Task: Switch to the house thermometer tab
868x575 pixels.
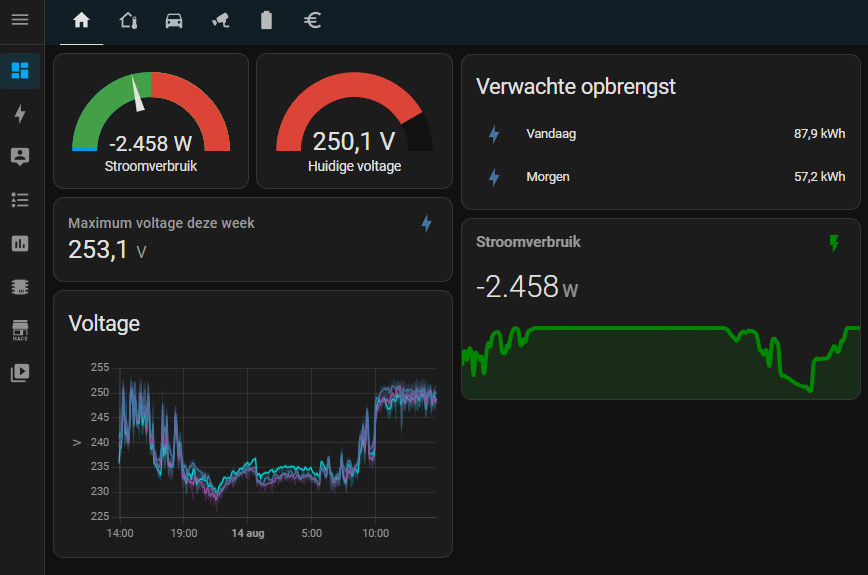Action: point(128,21)
